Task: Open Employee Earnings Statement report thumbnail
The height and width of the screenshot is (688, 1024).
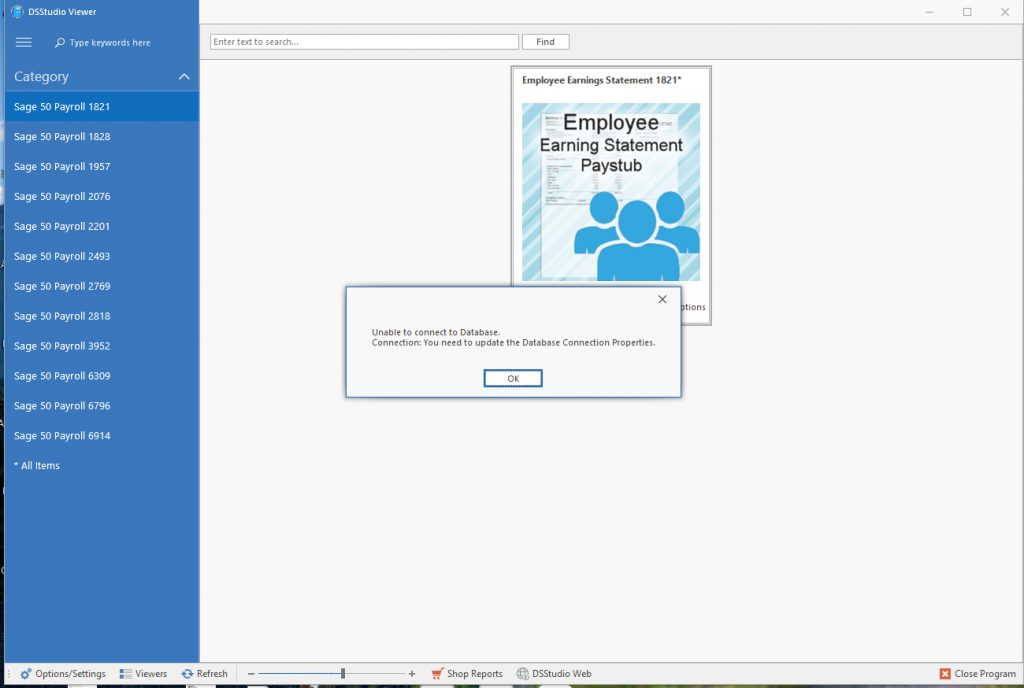Action: pyautogui.click(x=611, y=191)
